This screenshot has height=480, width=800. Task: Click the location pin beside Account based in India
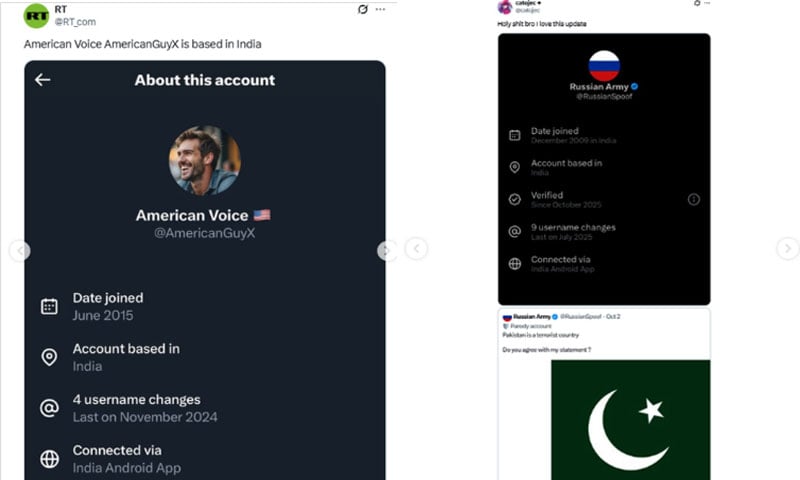49,357
